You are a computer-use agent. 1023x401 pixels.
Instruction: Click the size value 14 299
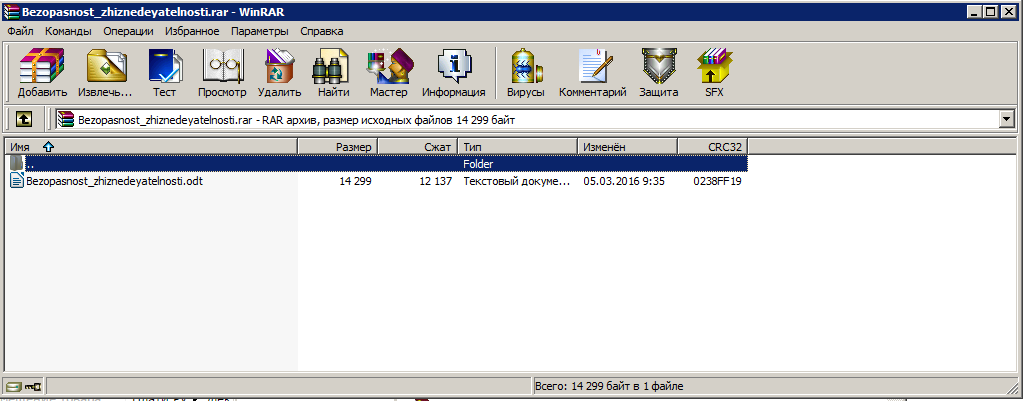point(356,181)
